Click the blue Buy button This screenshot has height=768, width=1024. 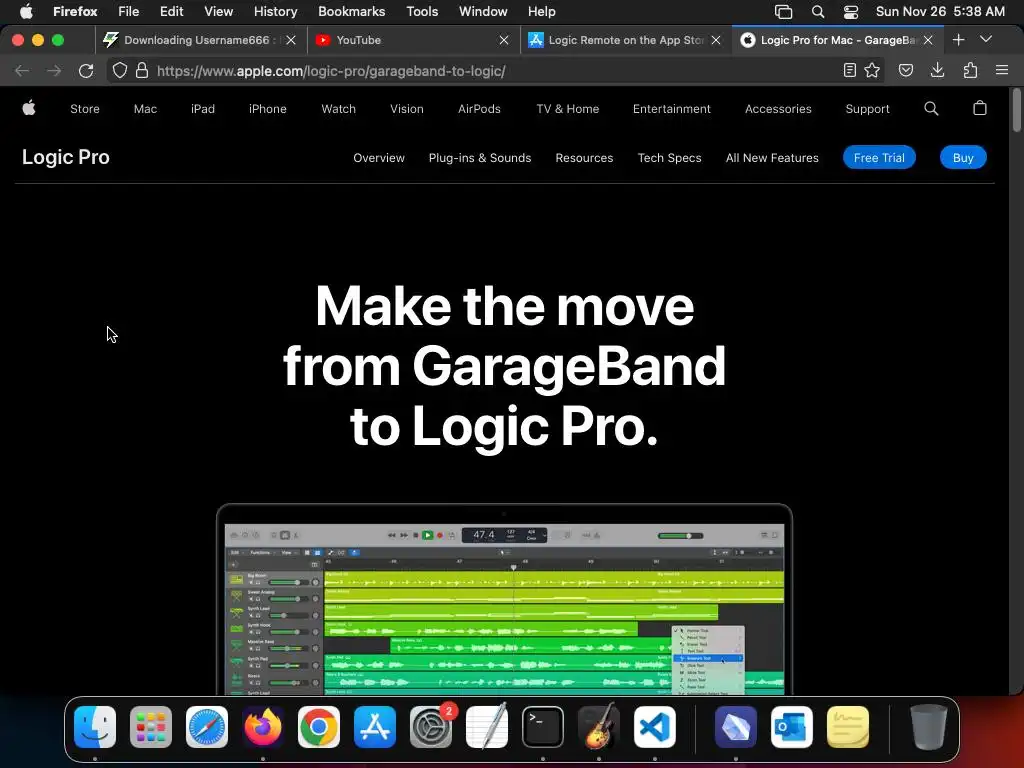tap(963, 157)
